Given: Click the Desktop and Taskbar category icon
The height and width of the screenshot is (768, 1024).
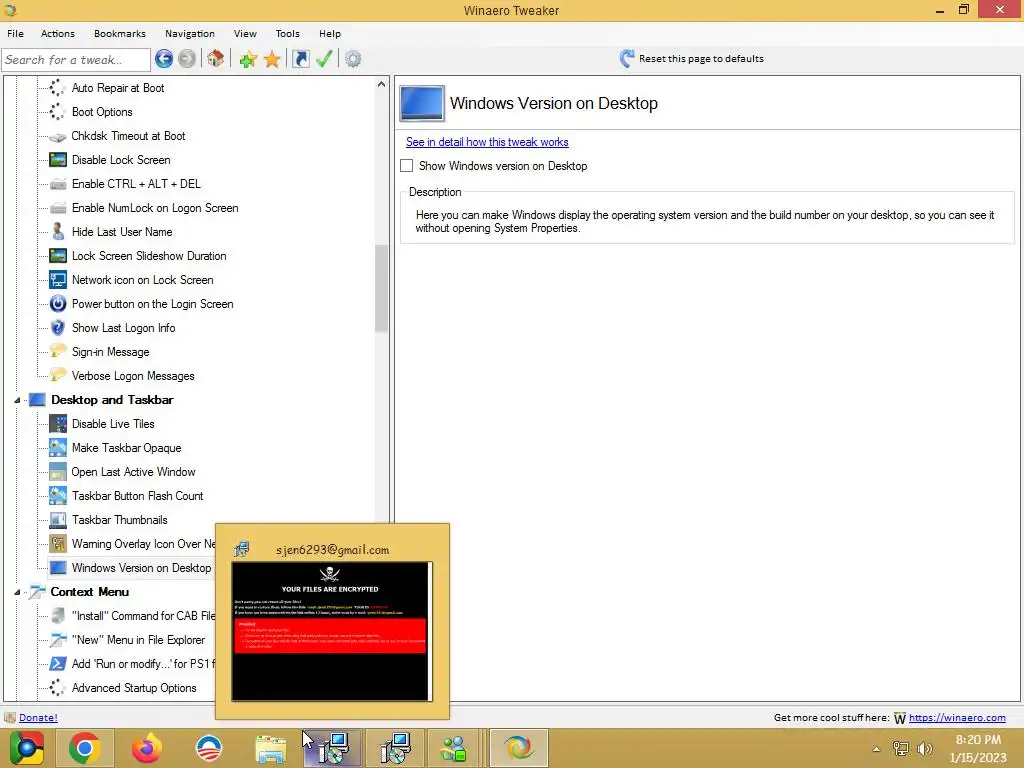Looking at the screenshot, I should pyautogui.click(x=37, y=400).
